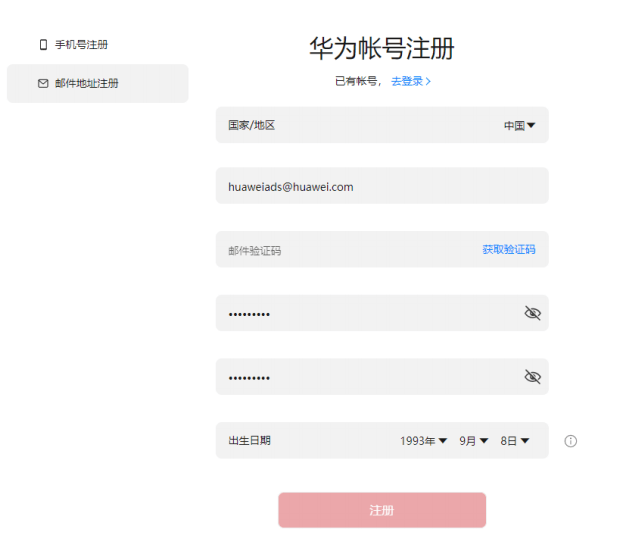
Task: Open the 8日 birth day dropdown
Action: [514, 441]
